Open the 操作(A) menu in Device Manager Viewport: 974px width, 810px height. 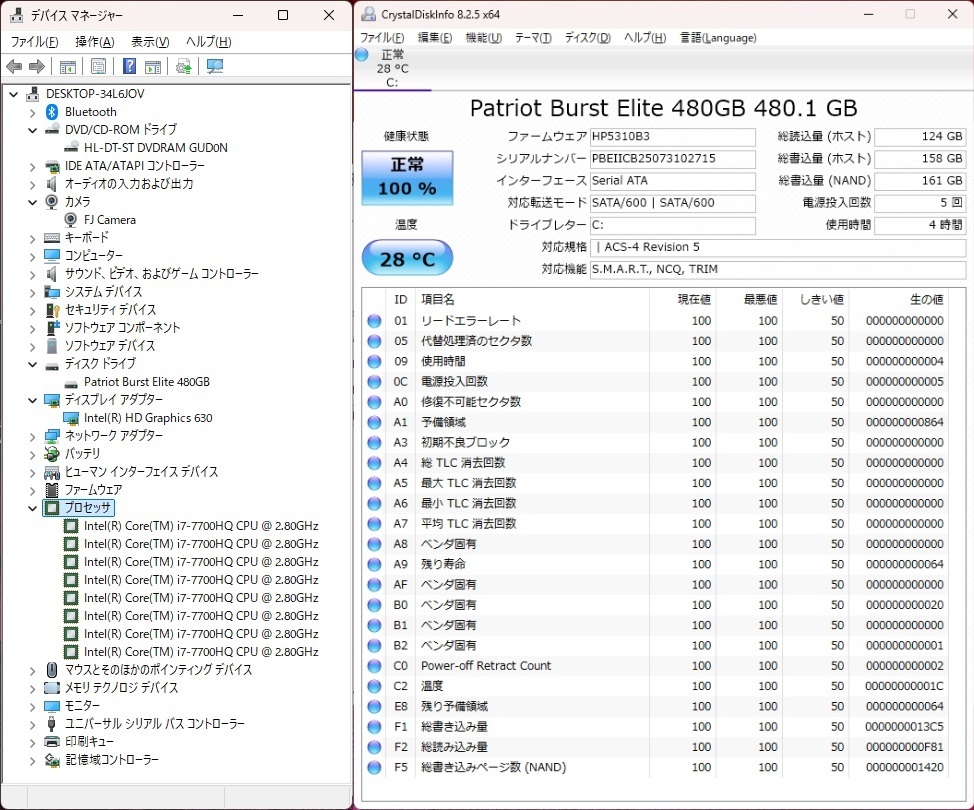94,42
